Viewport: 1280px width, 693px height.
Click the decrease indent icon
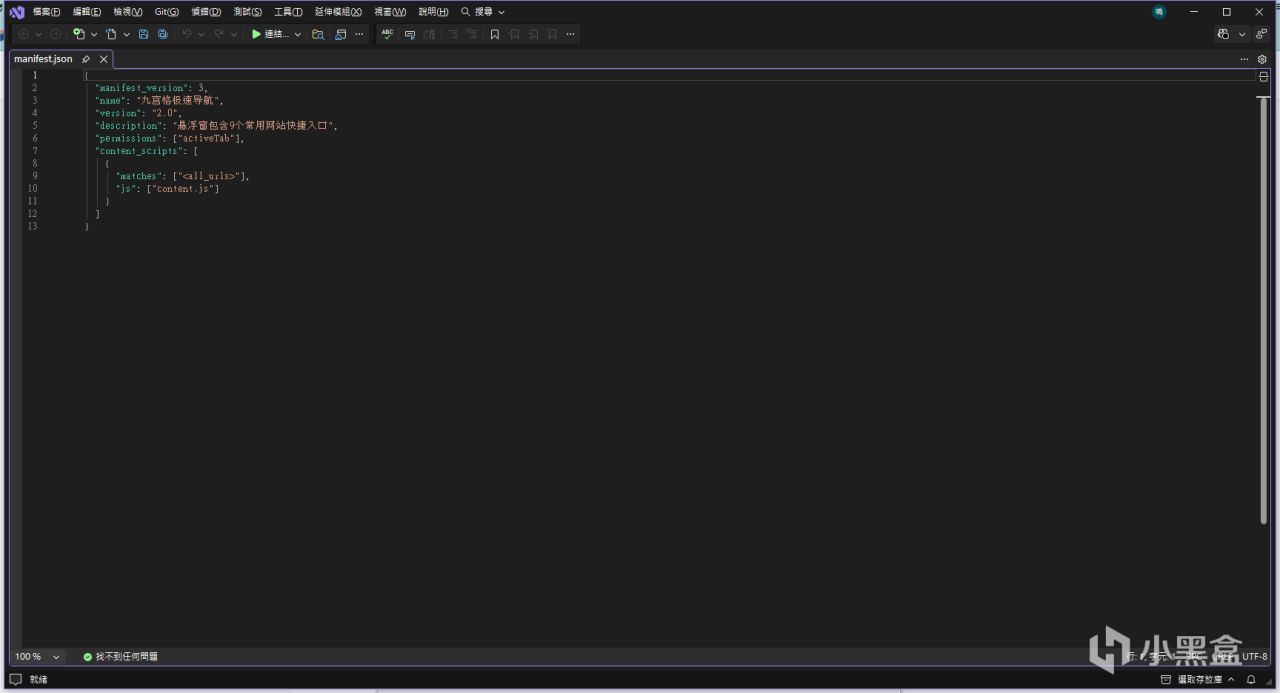click(453, 34)
